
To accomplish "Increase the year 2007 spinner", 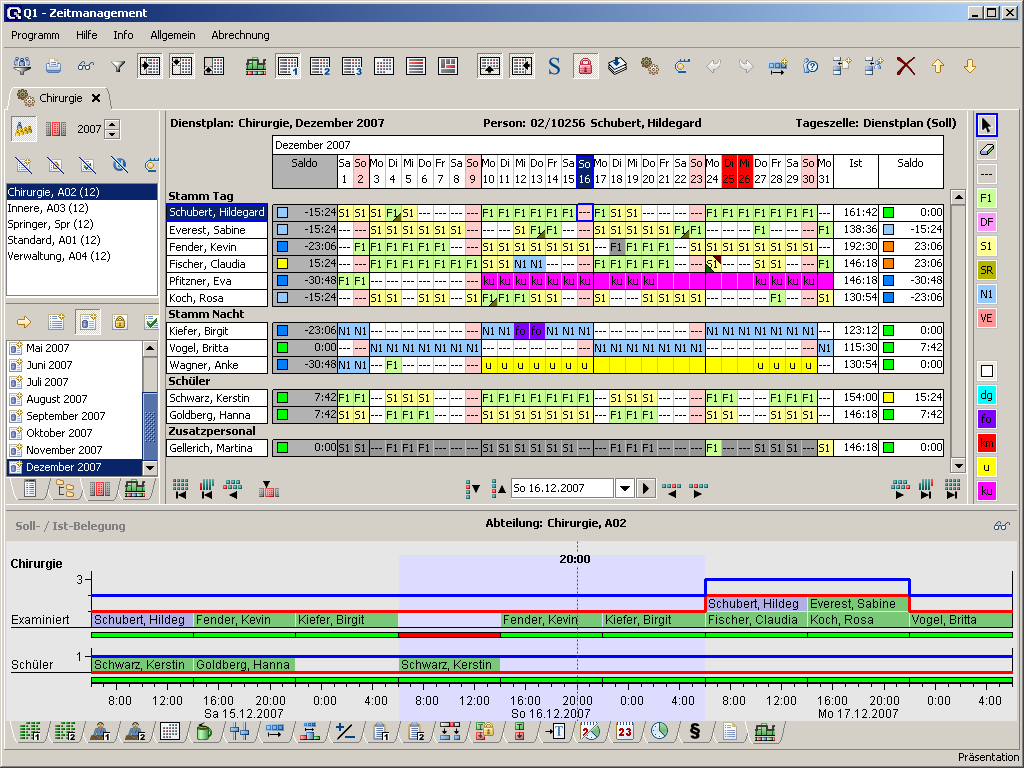I will click(112, 124).
